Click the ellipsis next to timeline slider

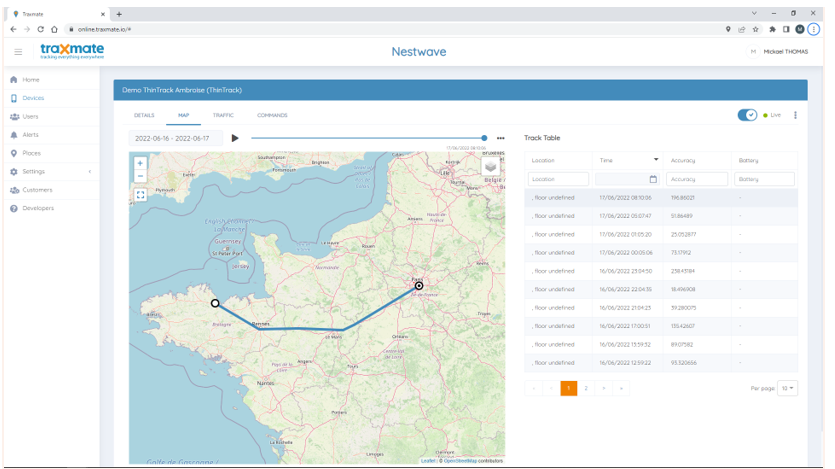pos(501,138)
